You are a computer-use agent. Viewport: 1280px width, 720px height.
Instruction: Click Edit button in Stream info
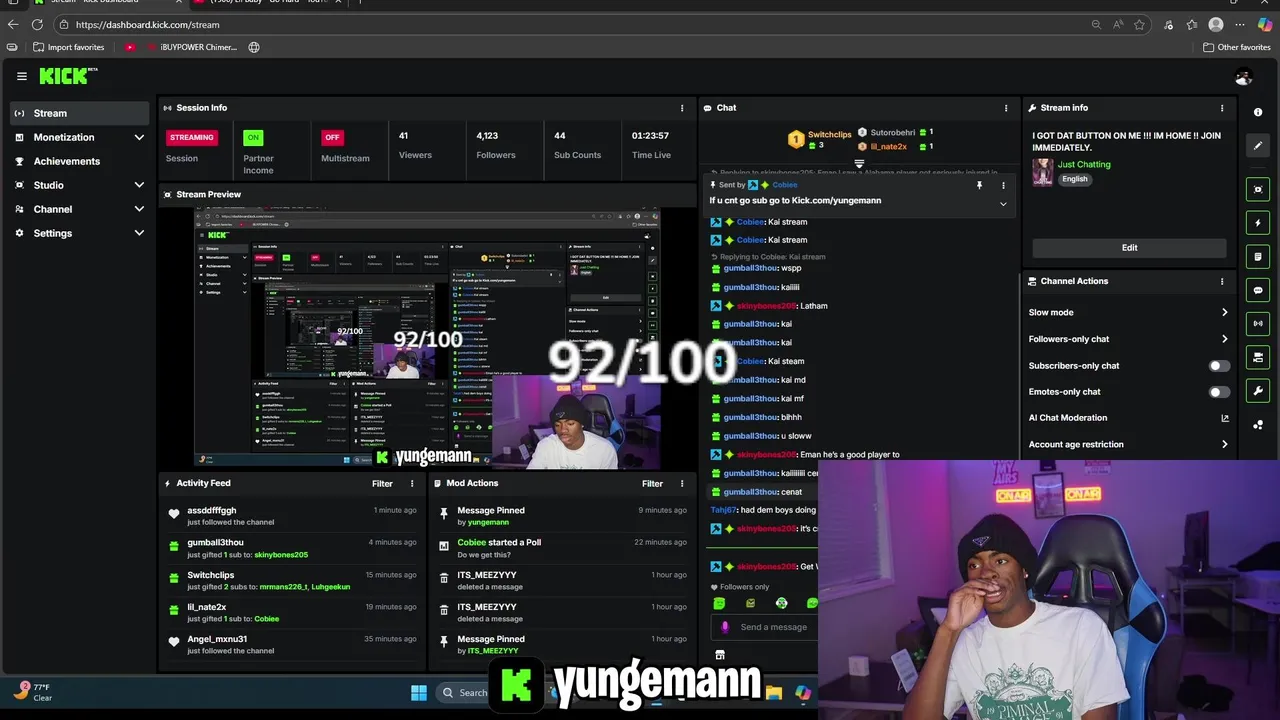(x=1129, y=247)
